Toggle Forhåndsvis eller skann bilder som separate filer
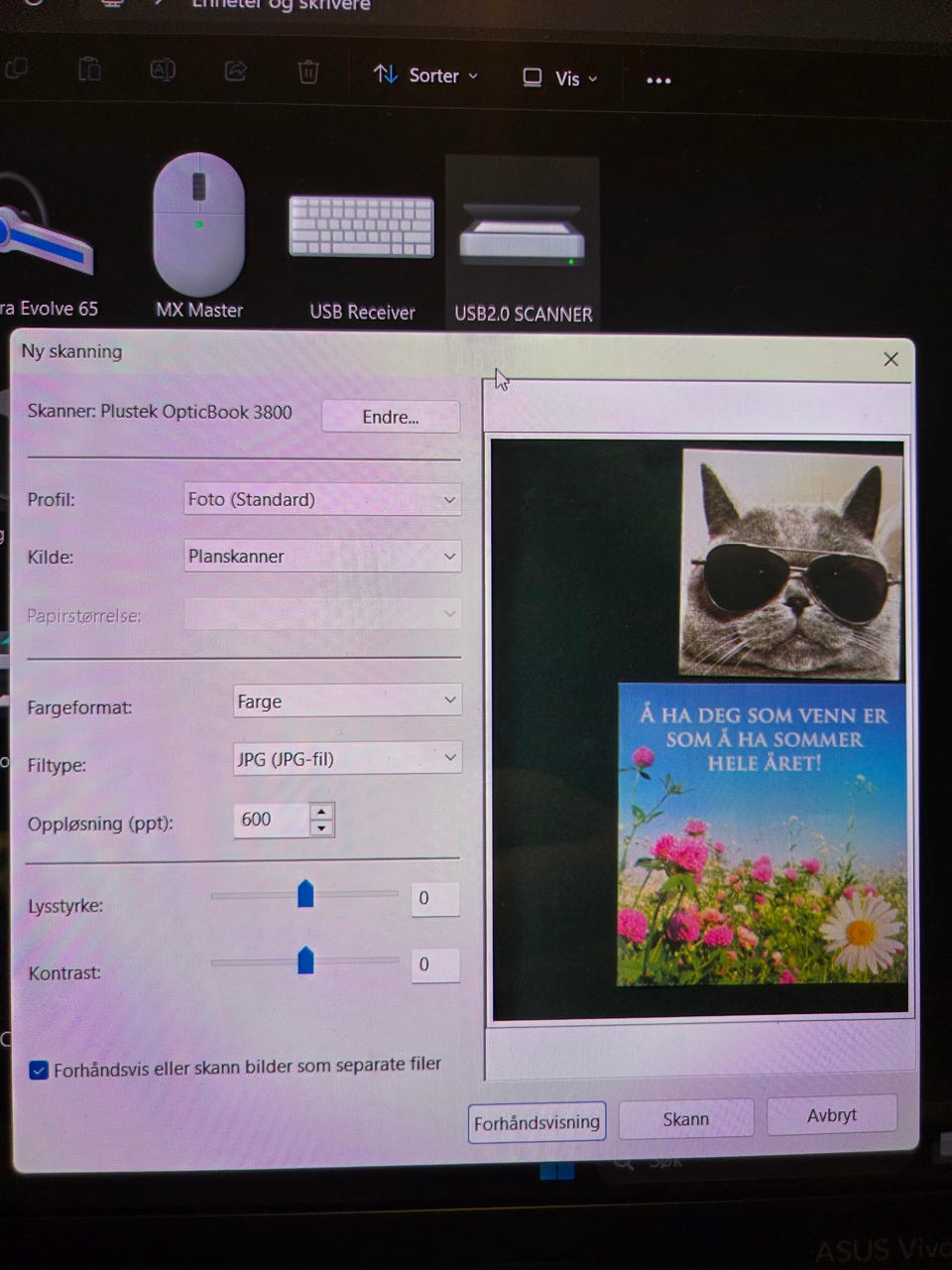 [39, 1071]
